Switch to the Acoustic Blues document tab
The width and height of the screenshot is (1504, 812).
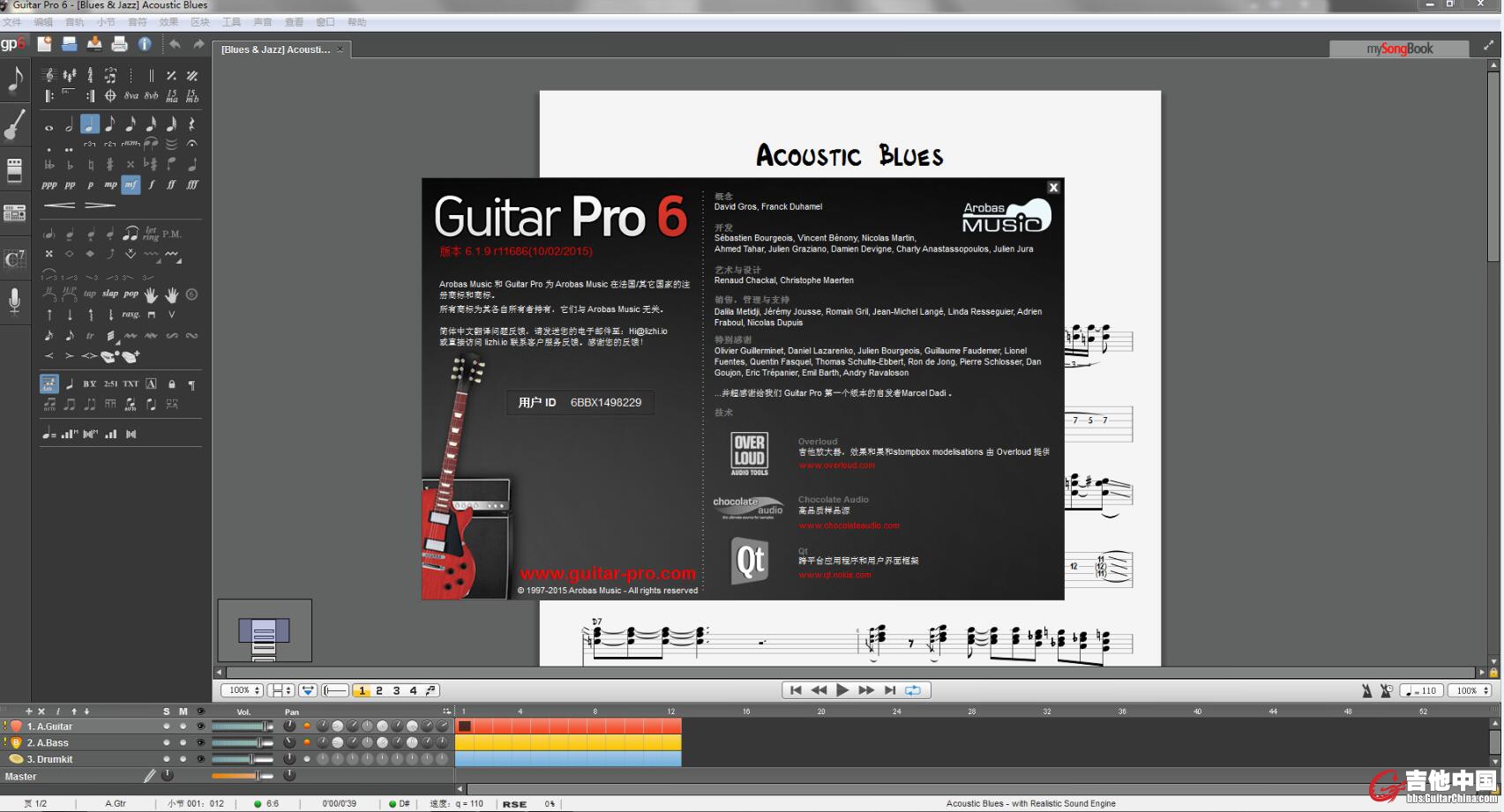275,49
